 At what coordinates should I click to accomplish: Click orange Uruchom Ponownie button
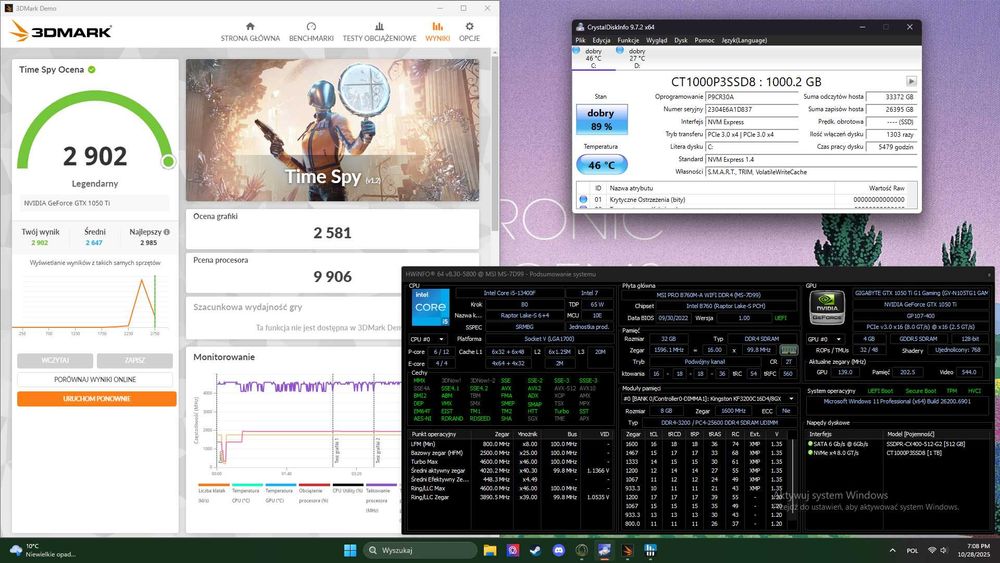(96, 398)
